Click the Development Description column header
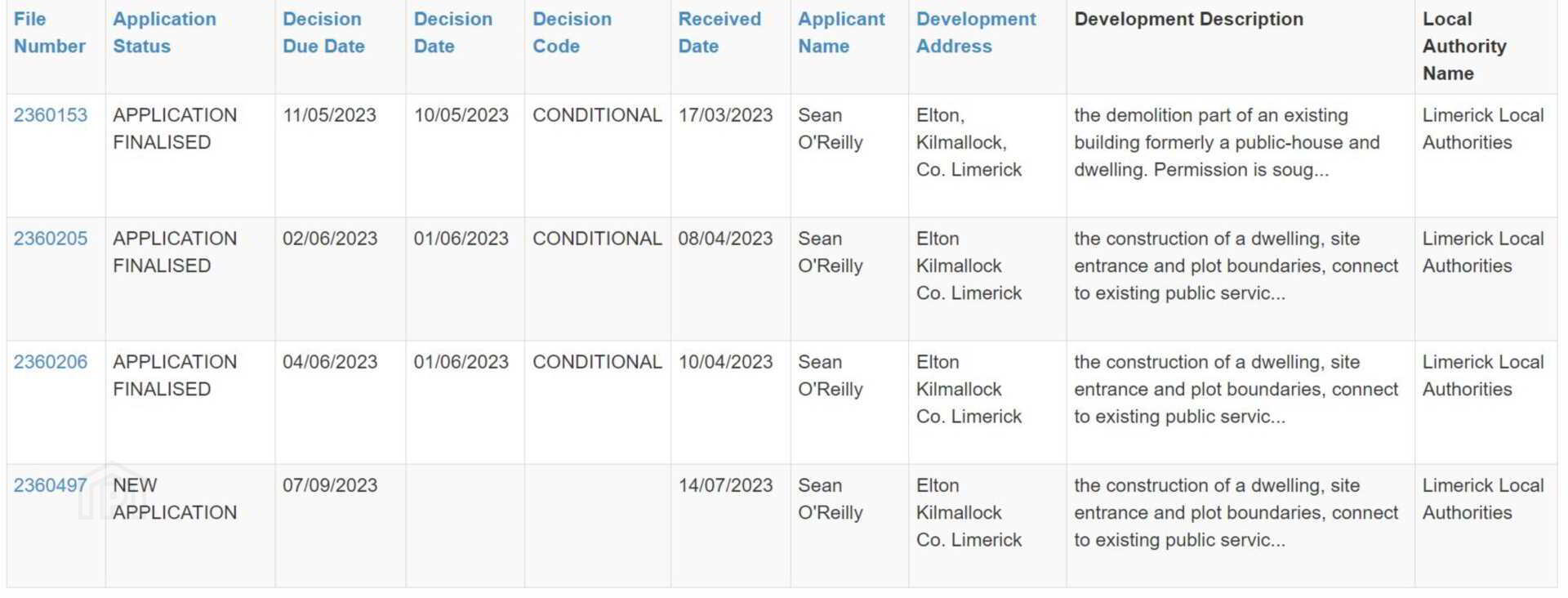 coord(1188,20)
